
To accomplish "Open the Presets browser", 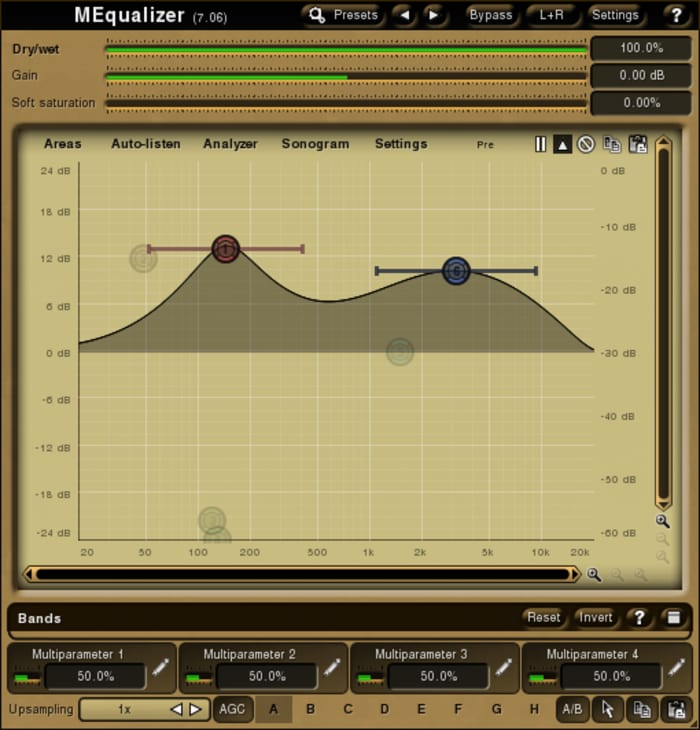I will (x=343, y=15).
